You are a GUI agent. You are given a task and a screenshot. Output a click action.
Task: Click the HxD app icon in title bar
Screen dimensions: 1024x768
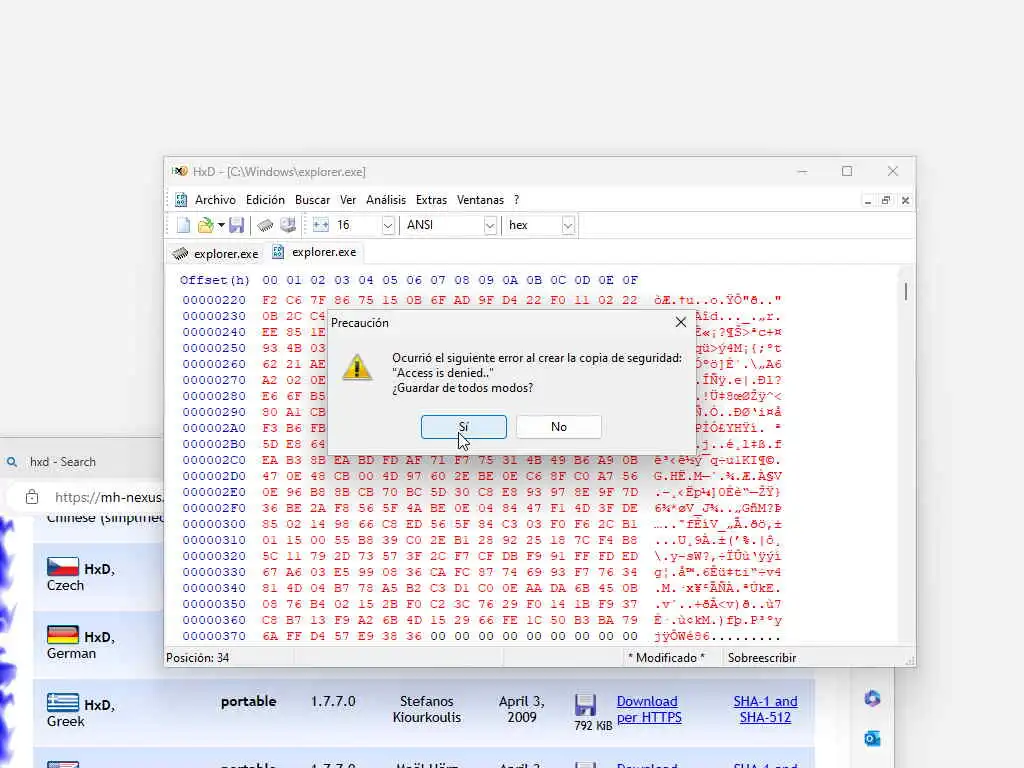[x=180, y=171]
